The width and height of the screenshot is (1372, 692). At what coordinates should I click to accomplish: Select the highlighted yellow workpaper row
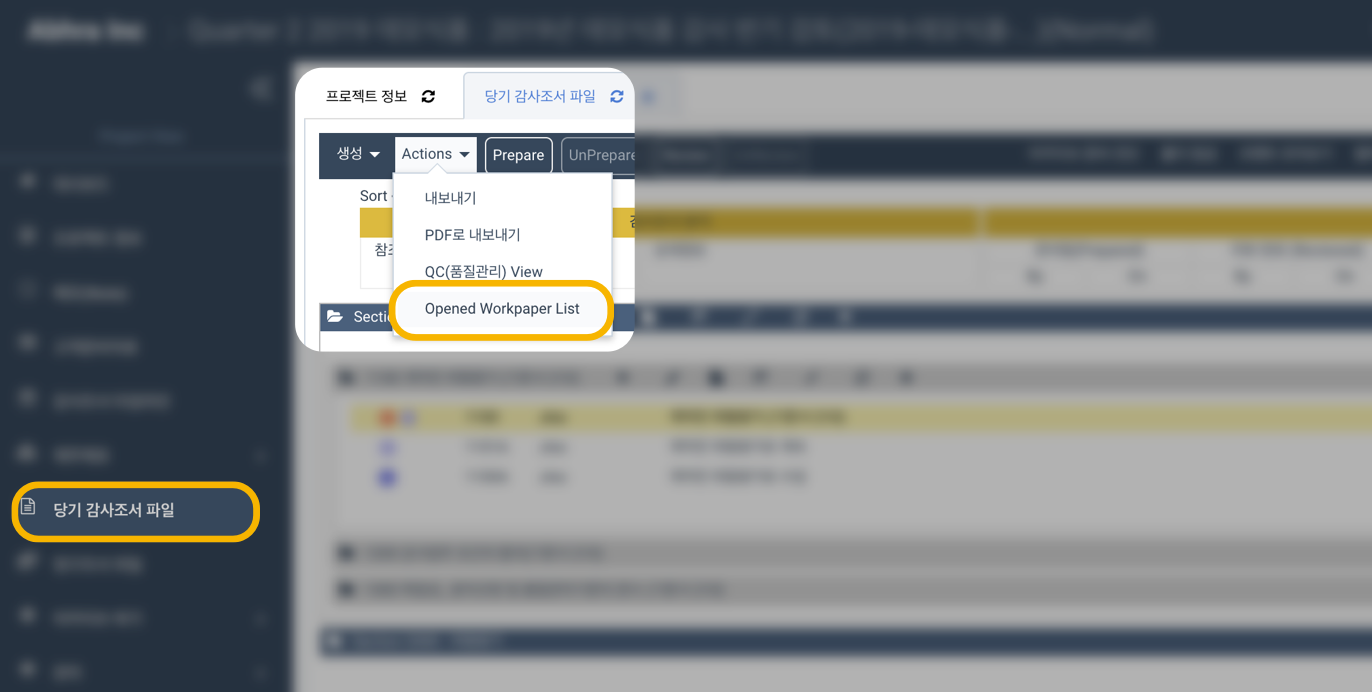[700, 416]
